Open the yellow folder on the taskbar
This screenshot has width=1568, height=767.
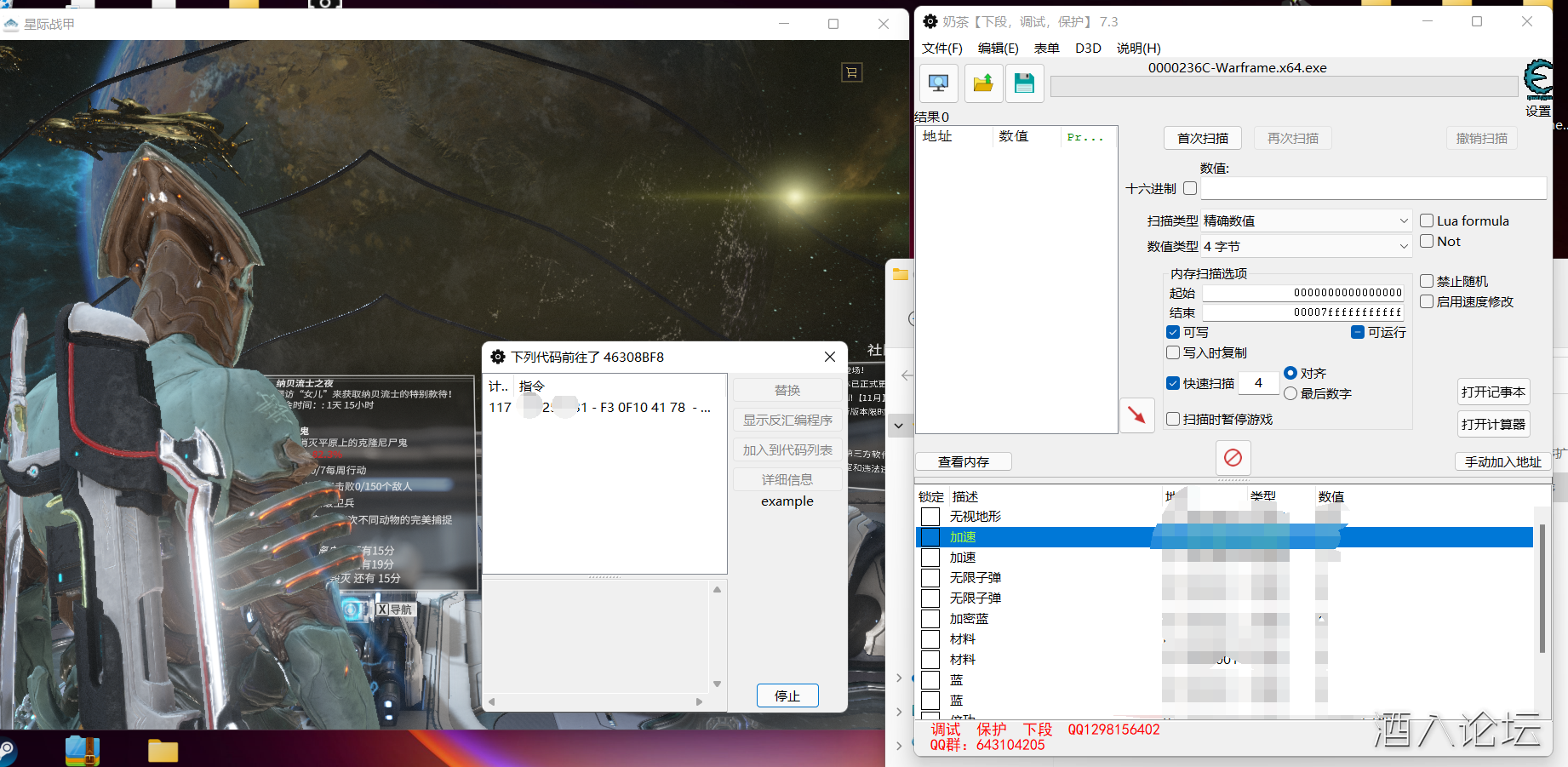pyautogui.click(x=163, y=750)
